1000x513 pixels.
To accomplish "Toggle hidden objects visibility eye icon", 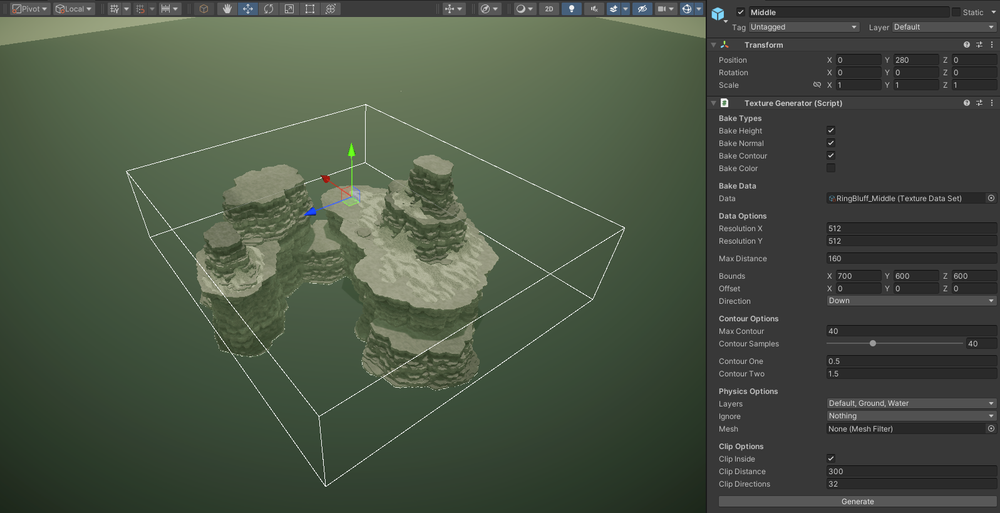I will [642, 9].
